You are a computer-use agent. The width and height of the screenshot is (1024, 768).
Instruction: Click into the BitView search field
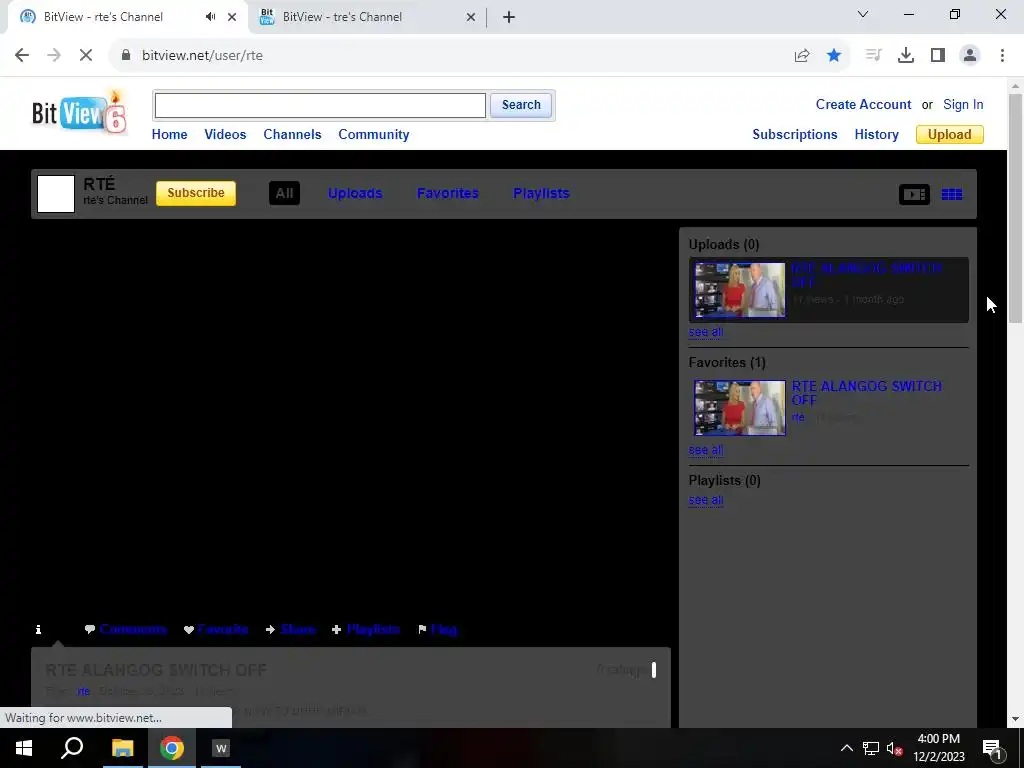pyautogui.click(x=320, y=106)
